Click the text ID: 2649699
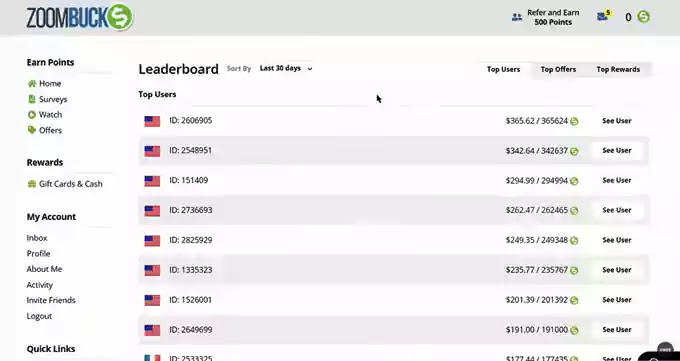This screenshot has width=680, height=361. coord(191,330)
